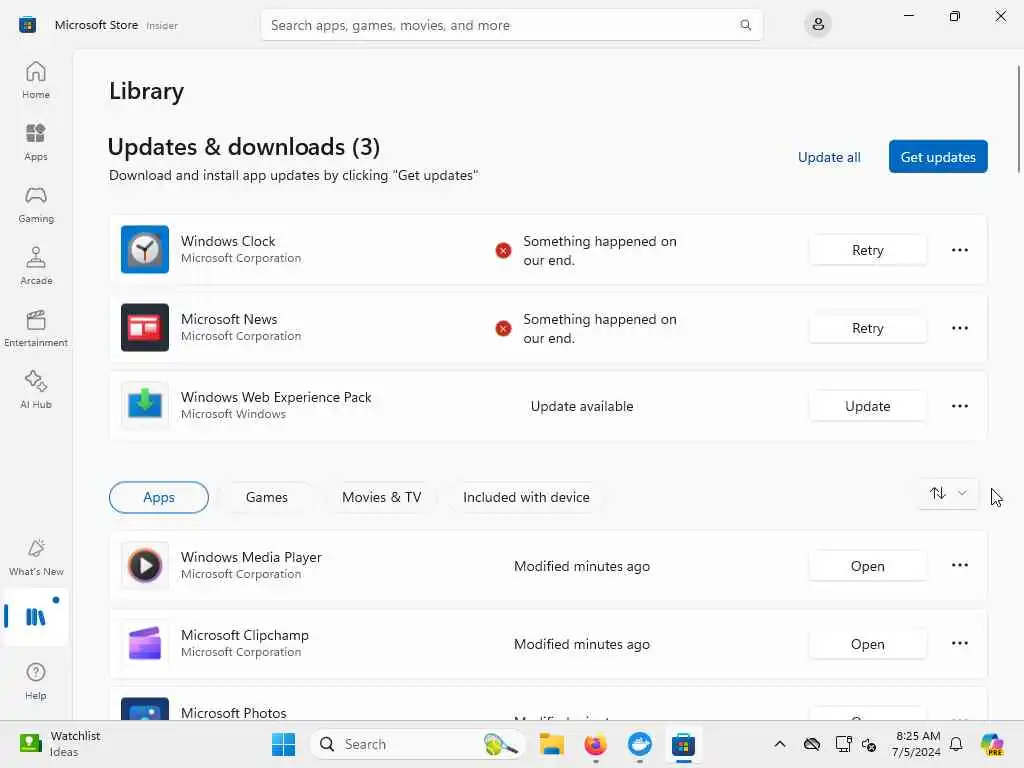Open more options for Windows Media Player
The width and height of the screenshot is (1024, 768).
point(959,566)
